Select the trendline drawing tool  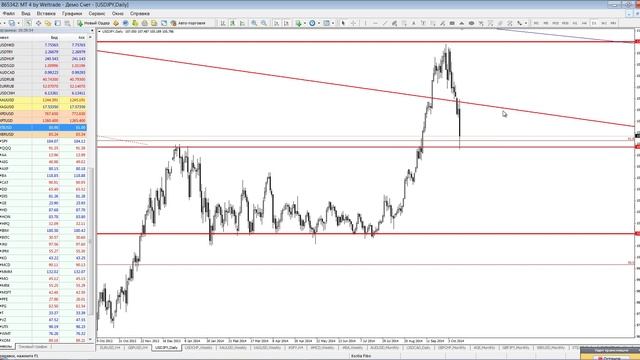pos(384,23)
